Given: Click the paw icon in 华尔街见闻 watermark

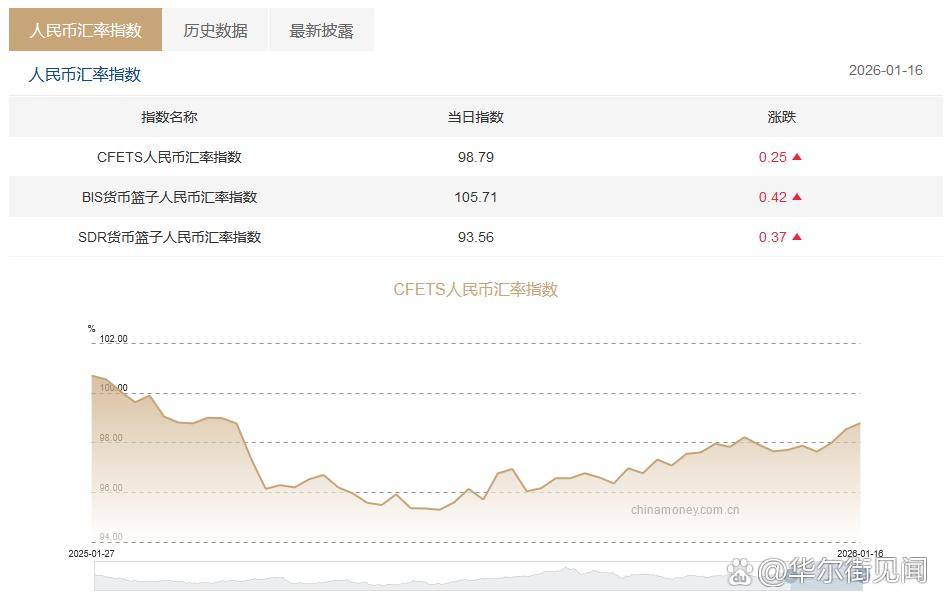Looking at the screenshot, I should click(x=740, y=571).
